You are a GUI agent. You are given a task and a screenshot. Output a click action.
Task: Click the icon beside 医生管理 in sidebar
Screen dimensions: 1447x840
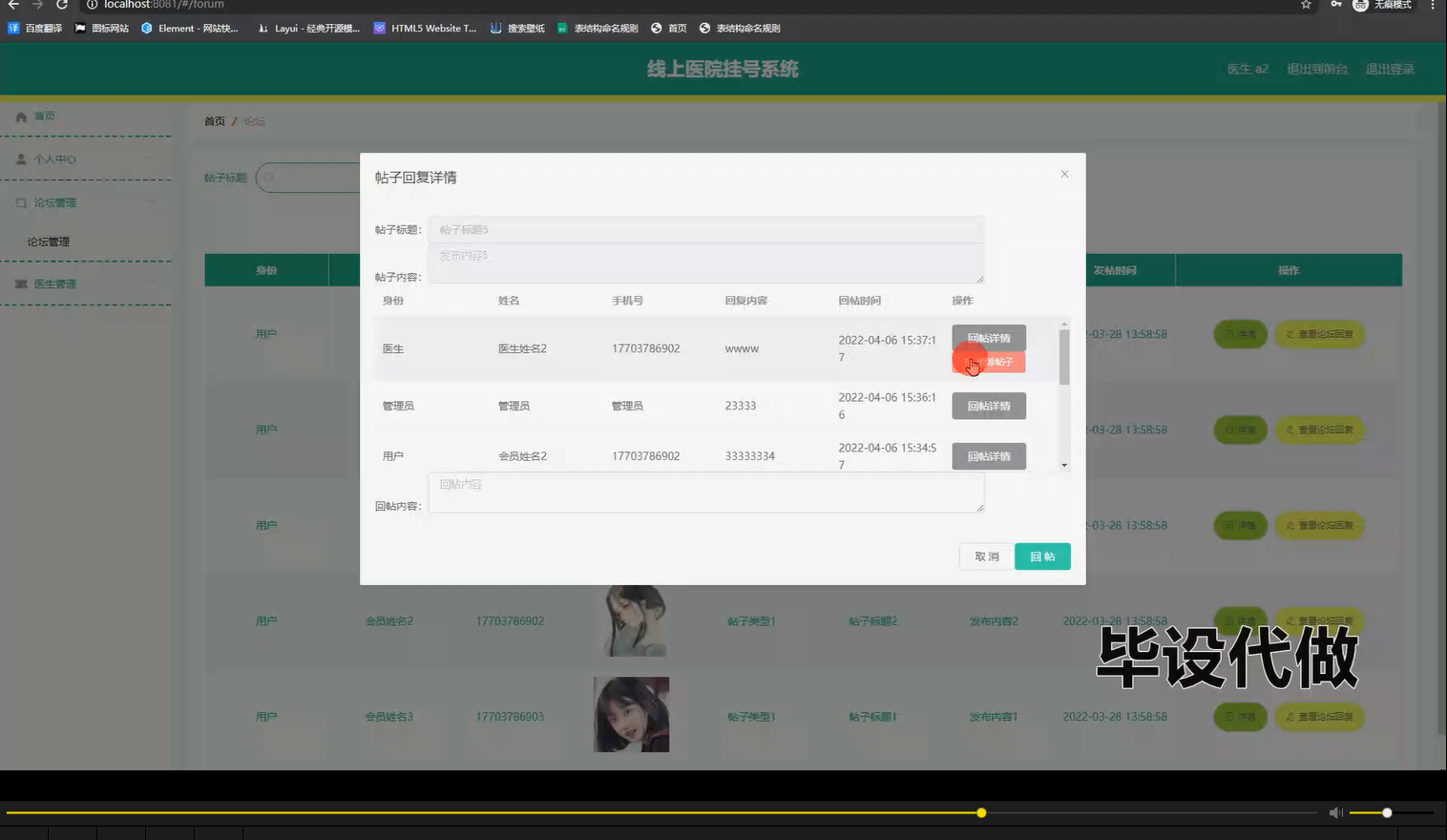(21, 283)
